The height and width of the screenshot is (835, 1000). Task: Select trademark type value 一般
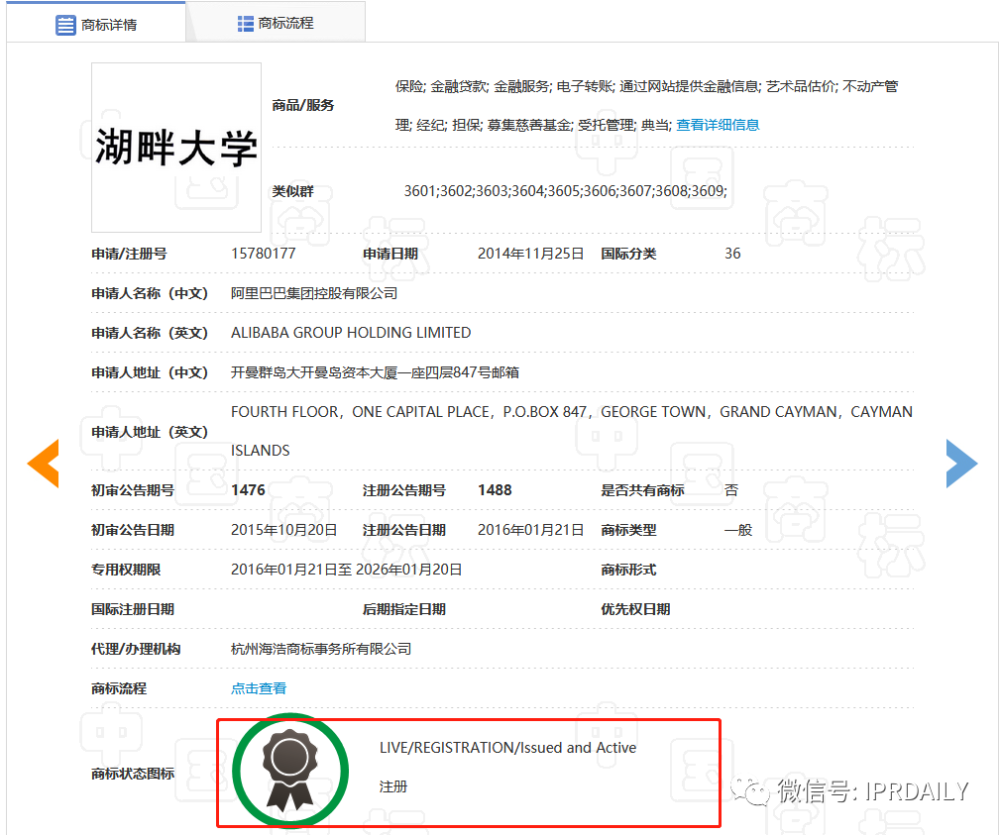tap(738, 530)
